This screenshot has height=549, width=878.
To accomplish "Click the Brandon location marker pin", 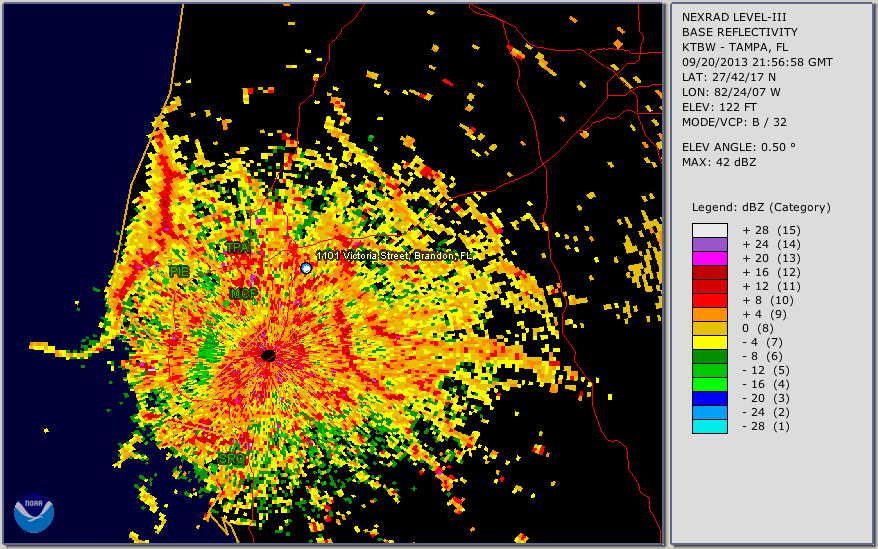I will [306, 268].
